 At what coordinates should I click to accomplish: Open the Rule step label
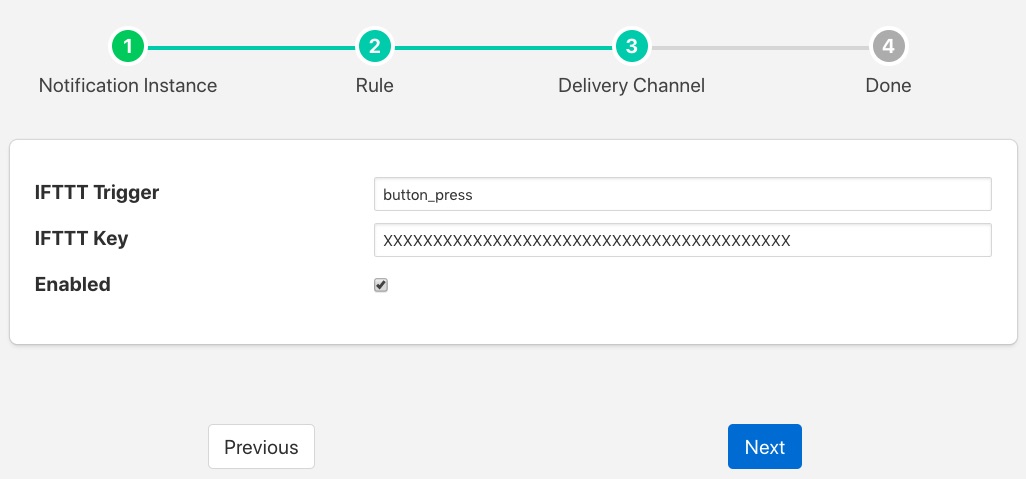point(374,85)
